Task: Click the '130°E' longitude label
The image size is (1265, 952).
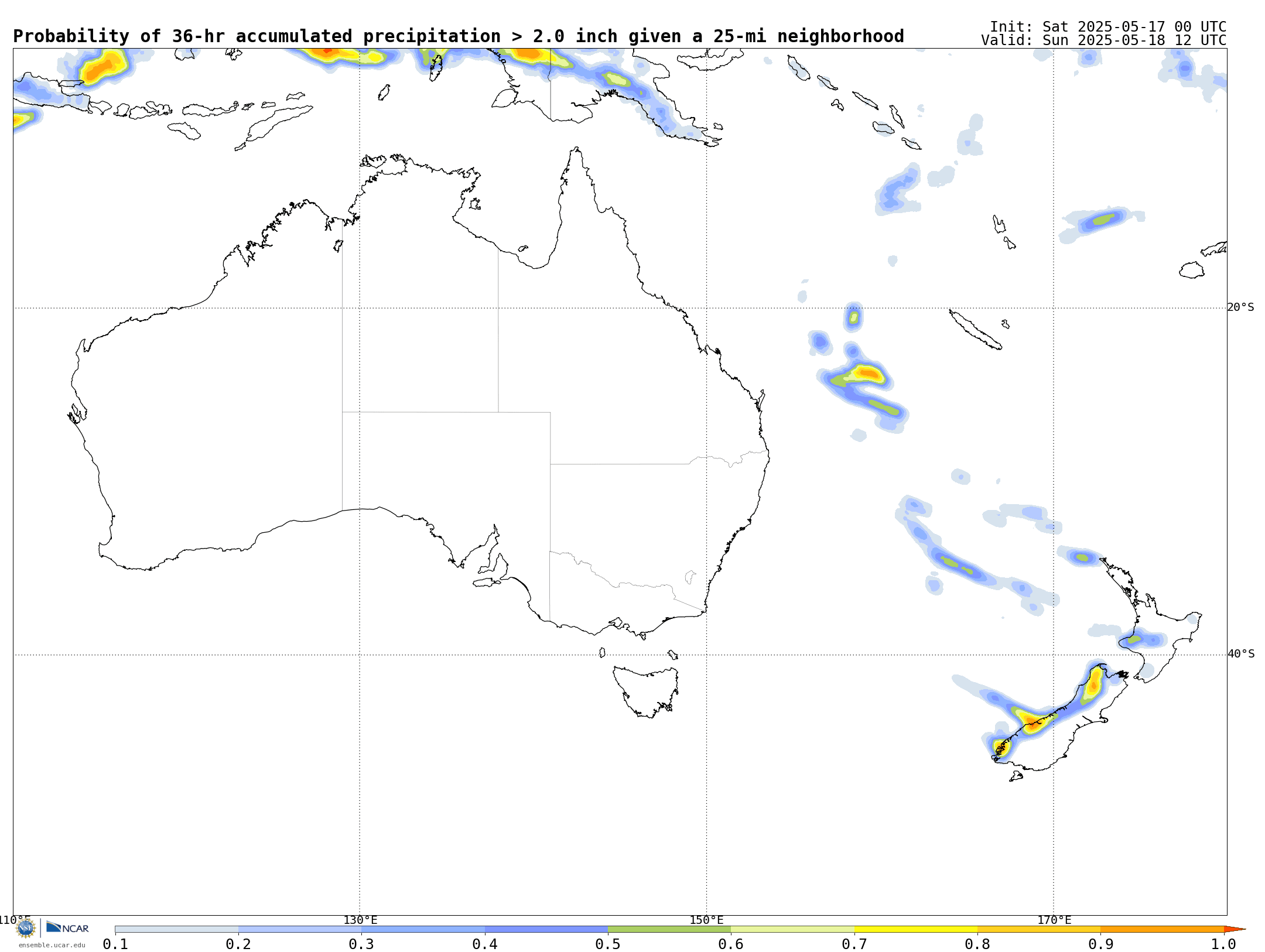Action: 360,920
